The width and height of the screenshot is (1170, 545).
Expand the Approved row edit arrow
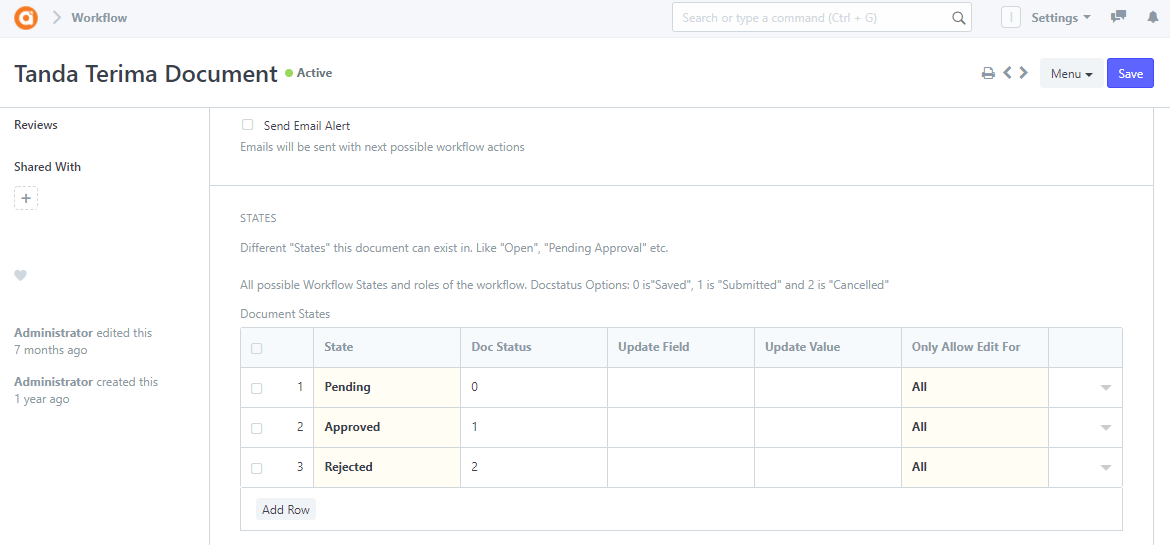(1106, 428)
